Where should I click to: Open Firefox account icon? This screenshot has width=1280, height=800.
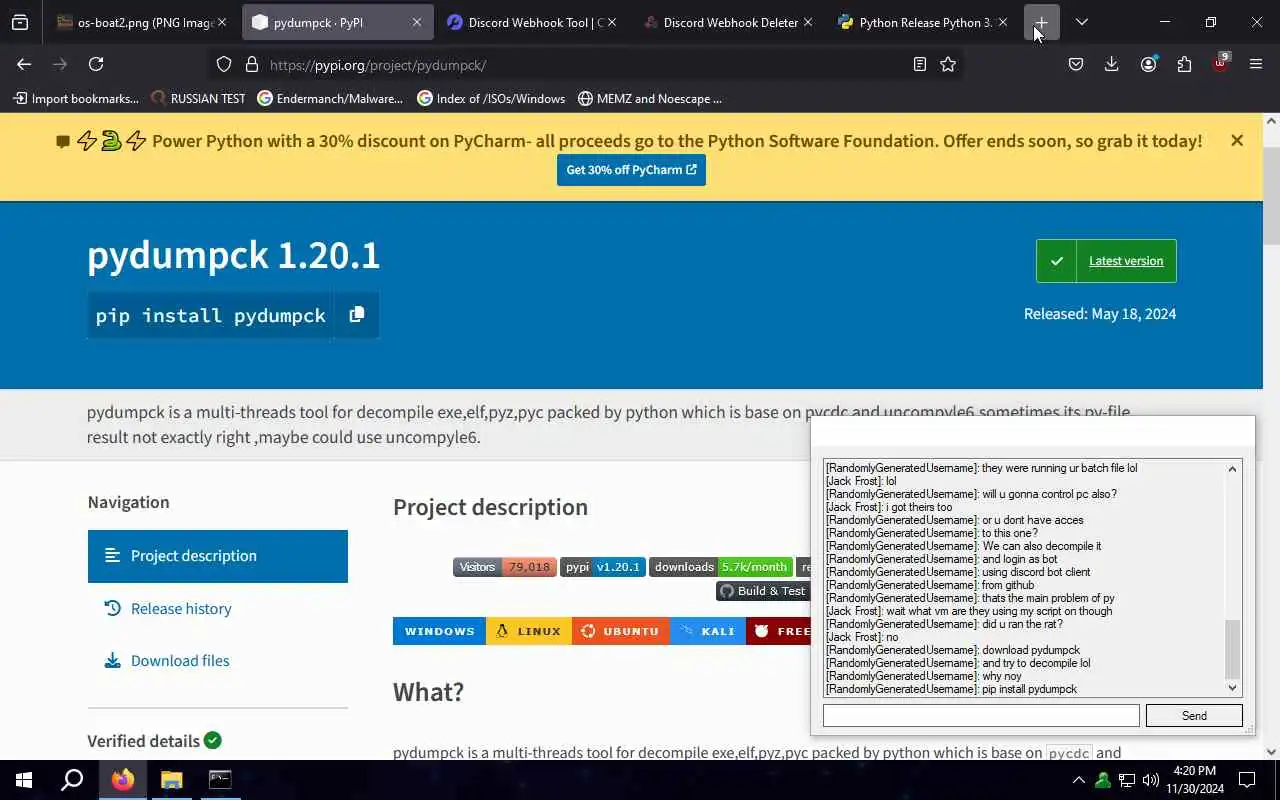[x=1148, y=64]
